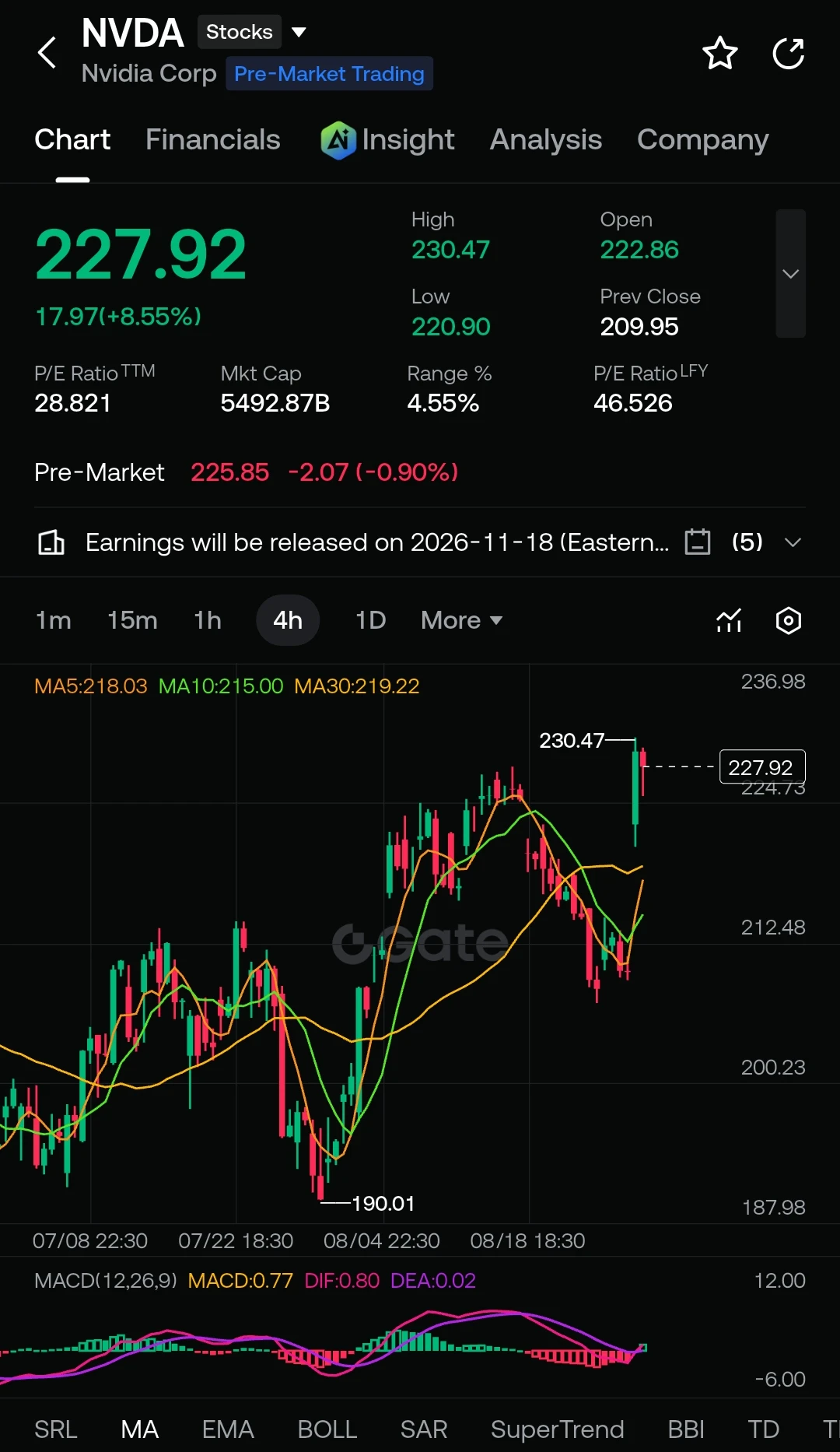Tap the High 230.47 value

coord(450,250)
